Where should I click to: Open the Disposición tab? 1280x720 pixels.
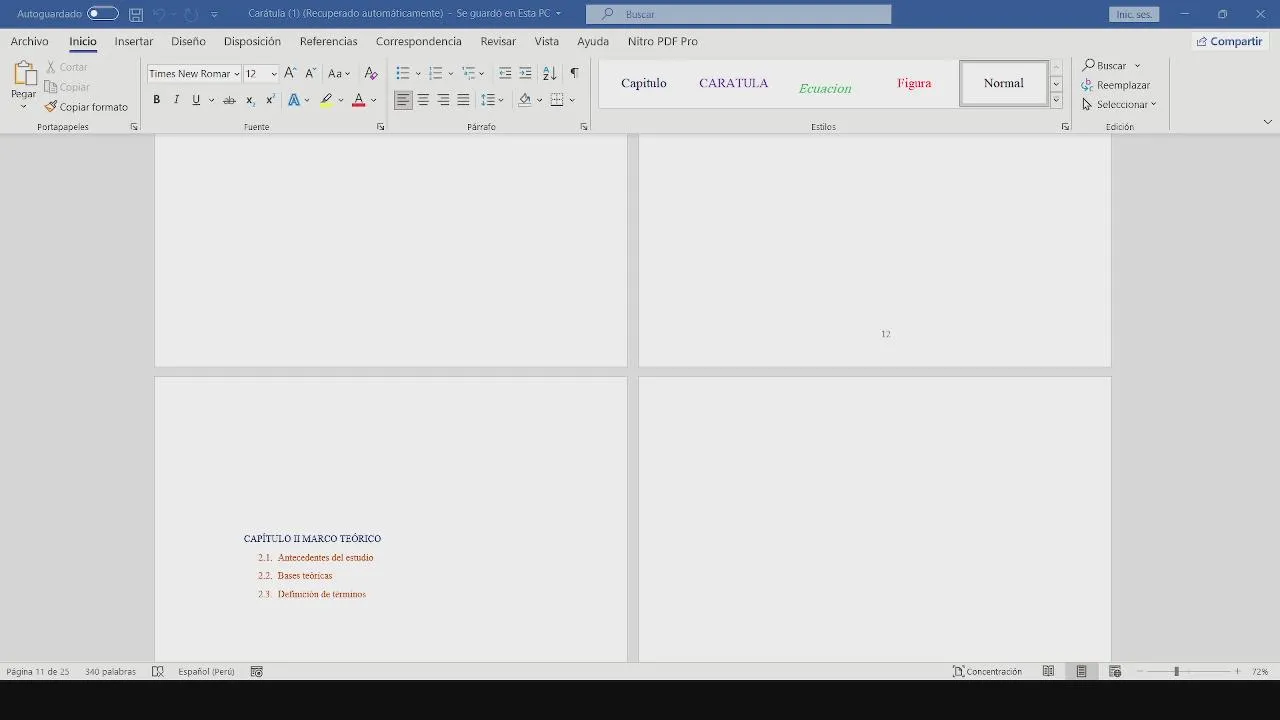point(252,41)
